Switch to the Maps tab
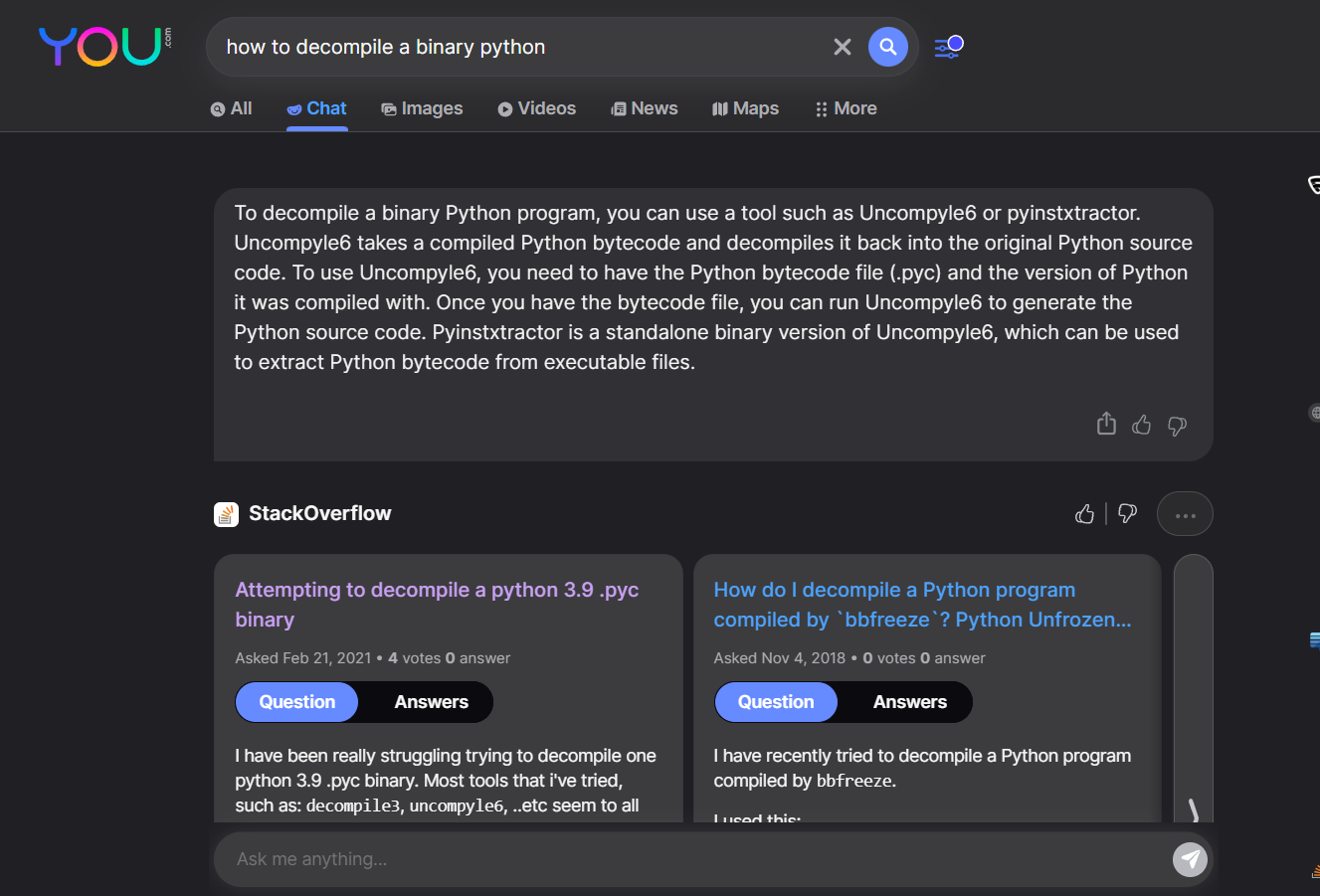The height and width of the screenshot is (896, 1320). tap(746, 108)
